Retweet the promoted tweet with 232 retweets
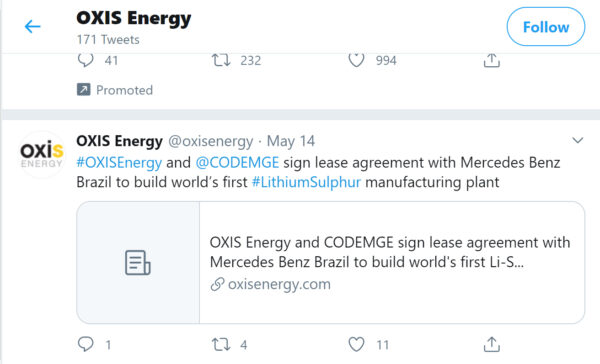 click(x=221, y=60)
